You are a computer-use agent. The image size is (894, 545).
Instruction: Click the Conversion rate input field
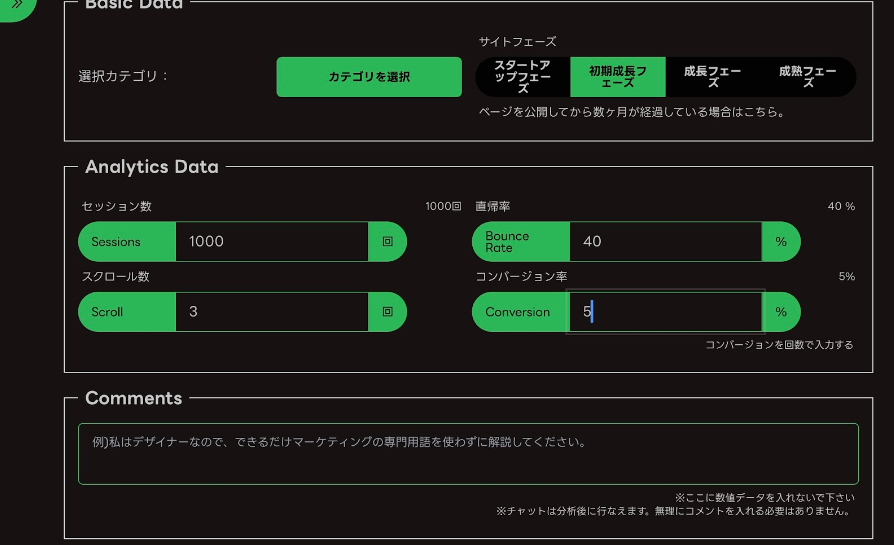(665, 311)
